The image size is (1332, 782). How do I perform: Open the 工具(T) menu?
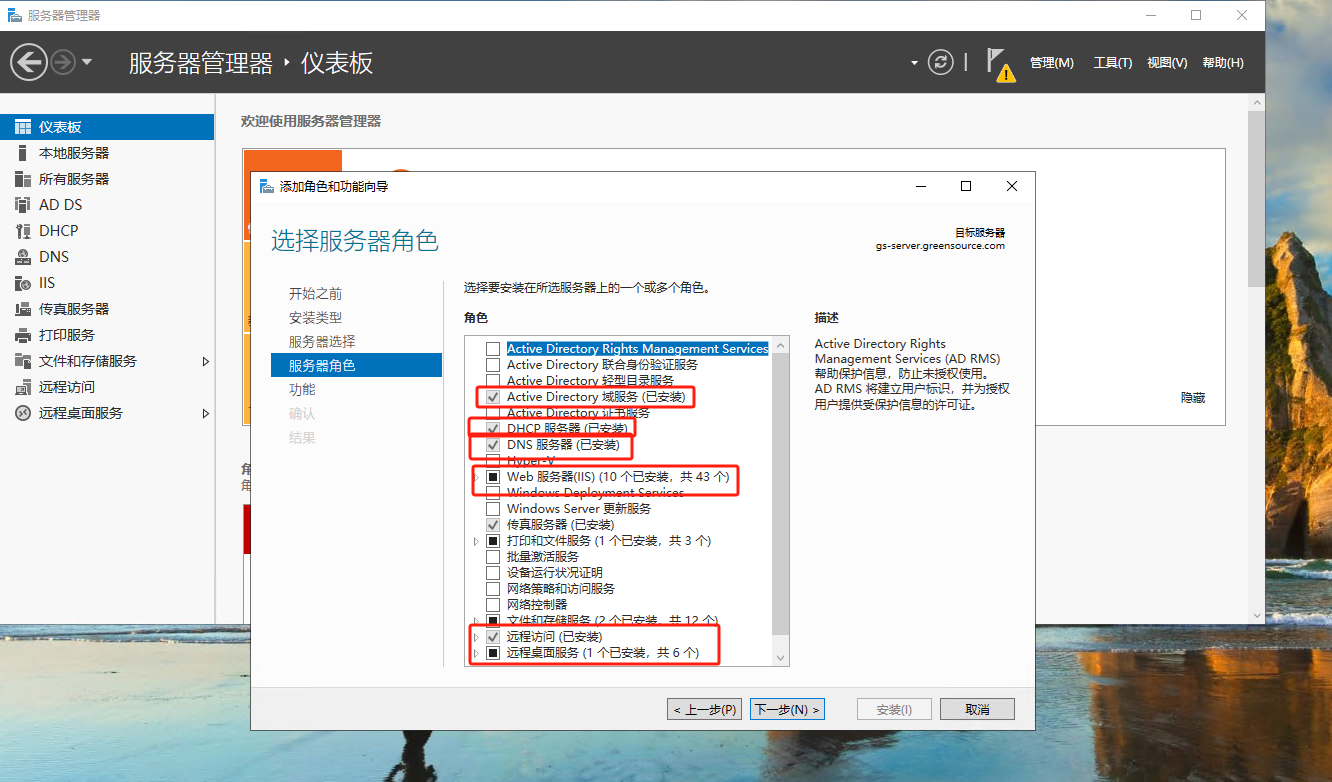1113,63
